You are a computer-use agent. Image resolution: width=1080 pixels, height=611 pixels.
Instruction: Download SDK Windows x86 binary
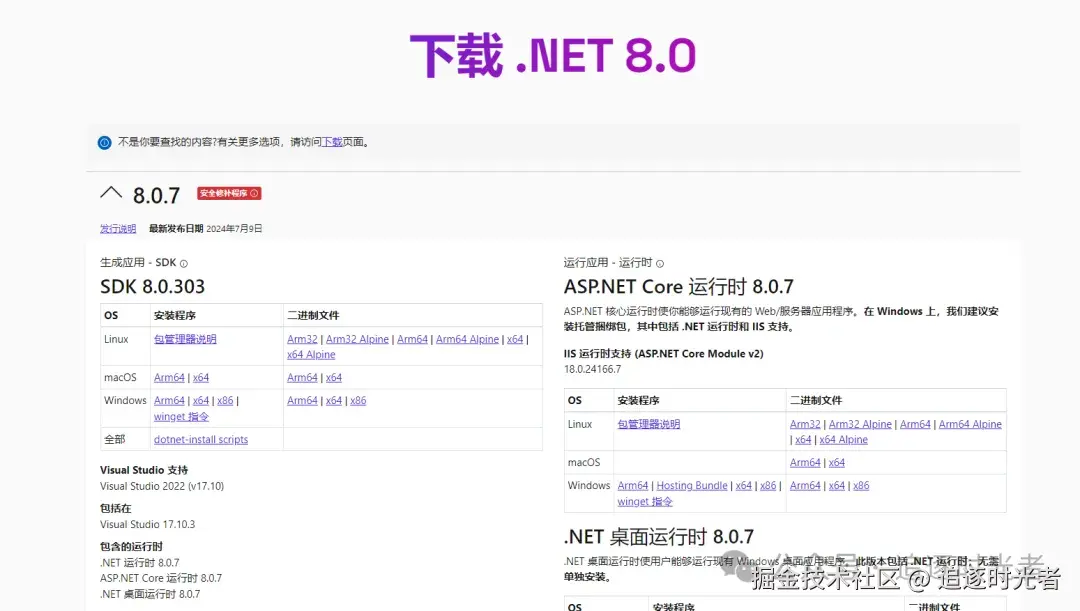(358, 400)
